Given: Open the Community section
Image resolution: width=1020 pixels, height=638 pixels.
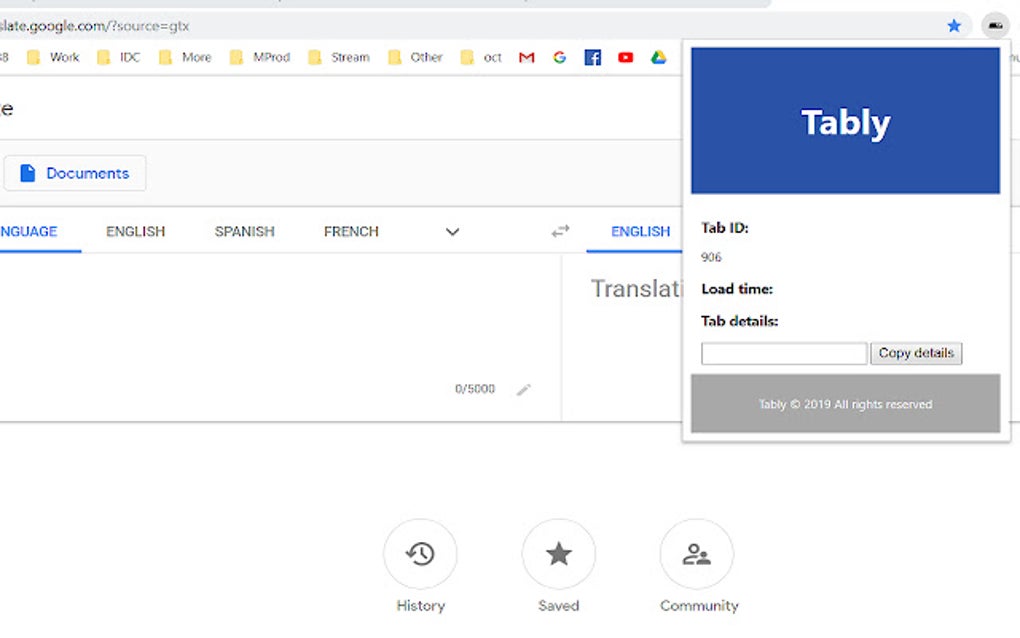Looking at the screenshot, I should click(x=698, y=554).
